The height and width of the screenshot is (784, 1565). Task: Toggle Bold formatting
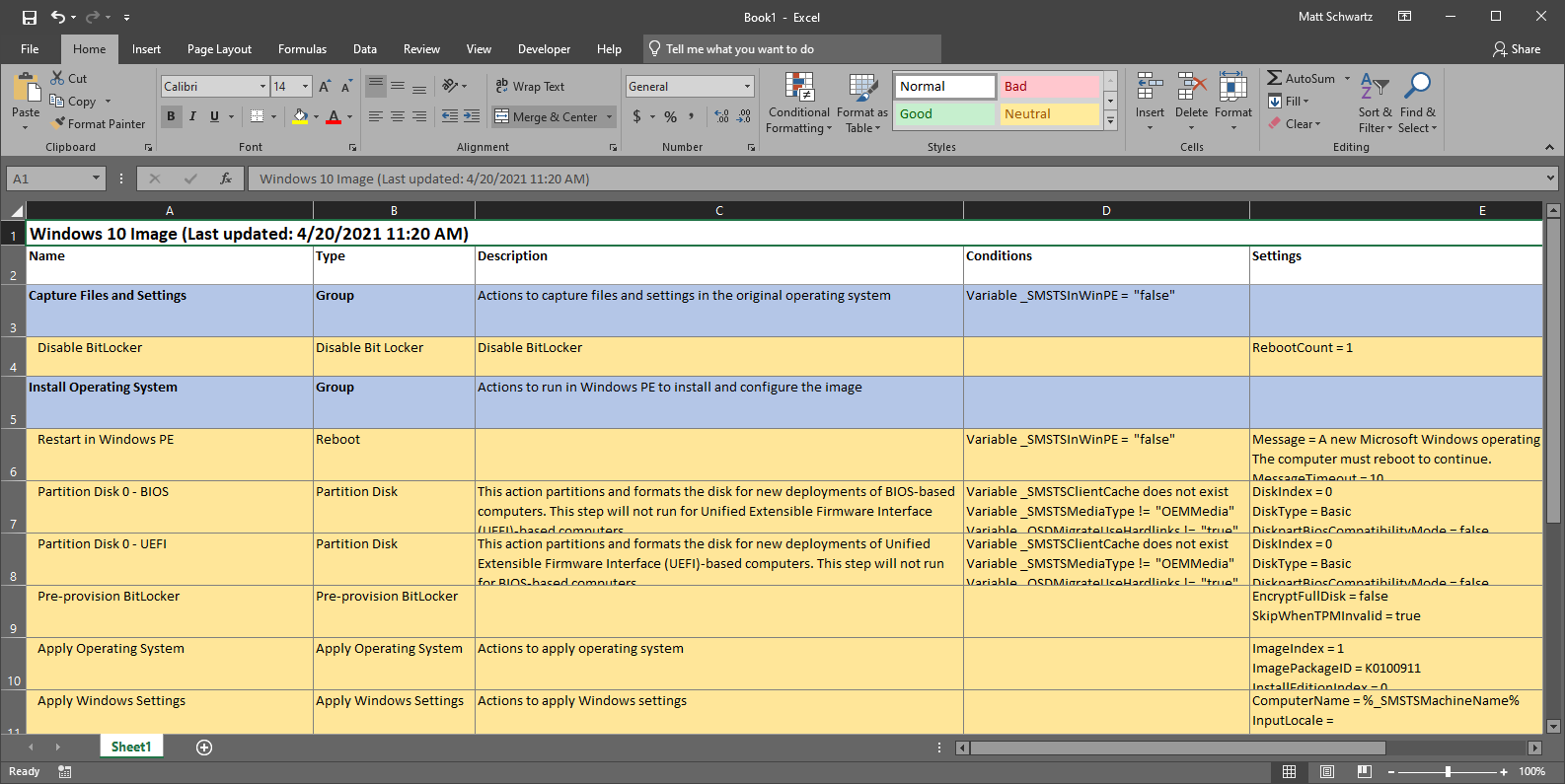pos(171,116)
